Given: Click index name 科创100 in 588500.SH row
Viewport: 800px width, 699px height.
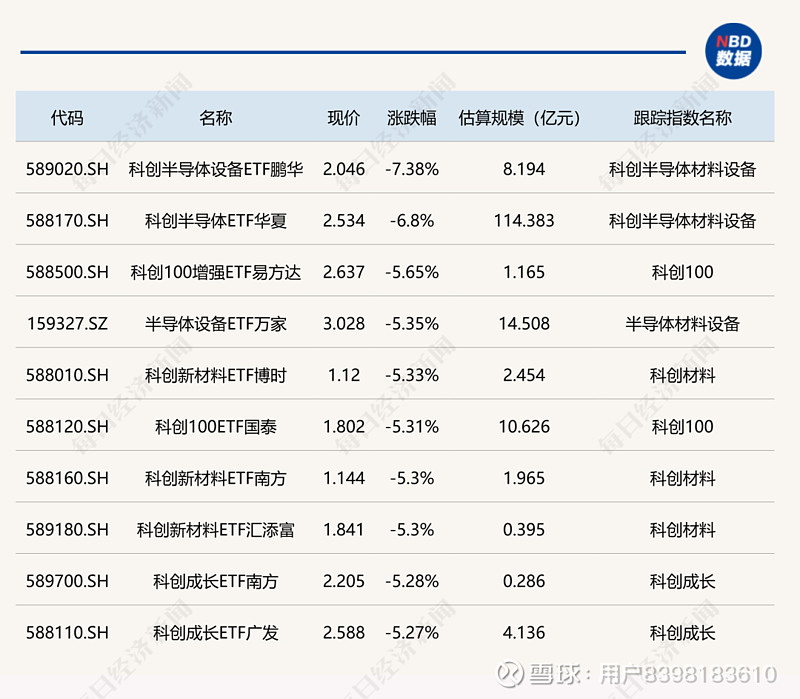Looking at the screenshot, I should (682, 272).
